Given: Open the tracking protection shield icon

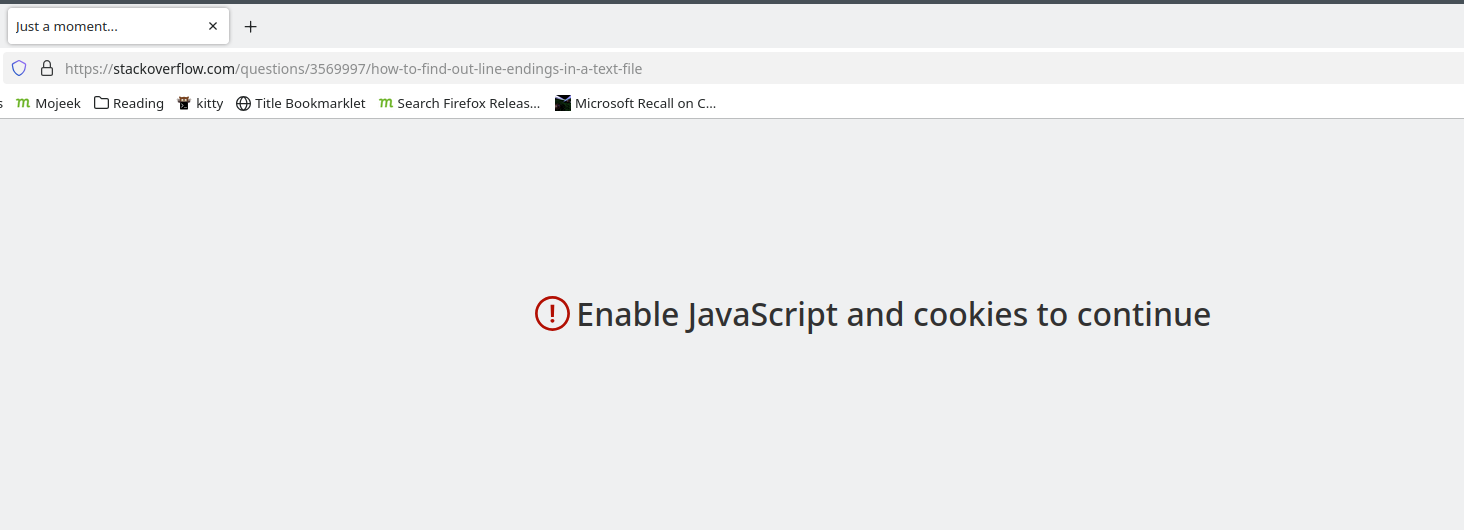Looking at the screenshot, I should click(x=19, y=69).
